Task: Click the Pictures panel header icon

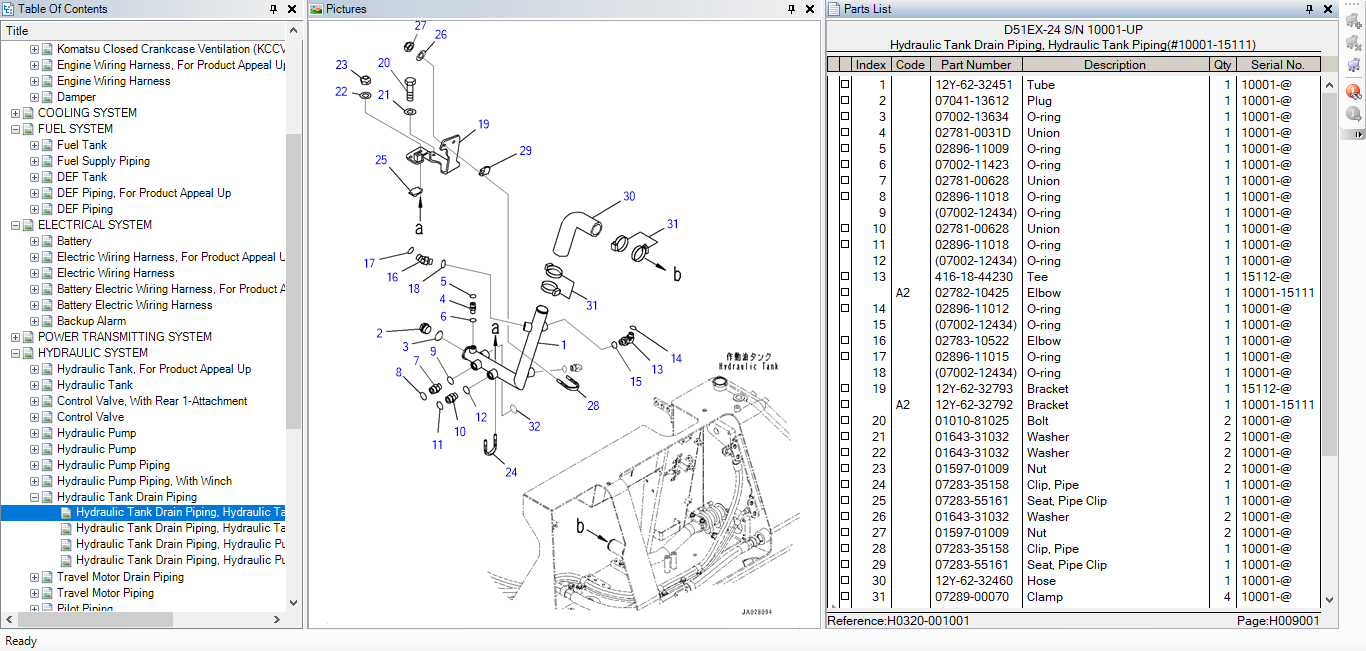Action: (316, 9)
